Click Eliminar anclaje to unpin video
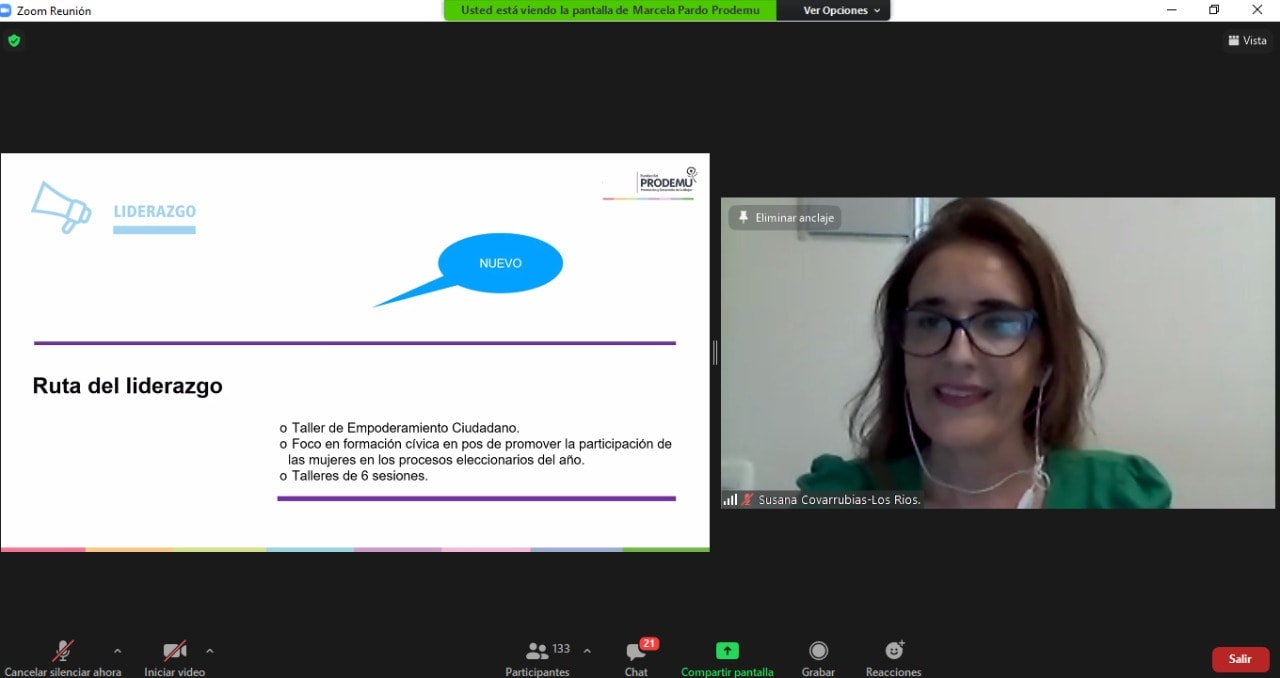The image size is (1280, 678). point(785,218)
